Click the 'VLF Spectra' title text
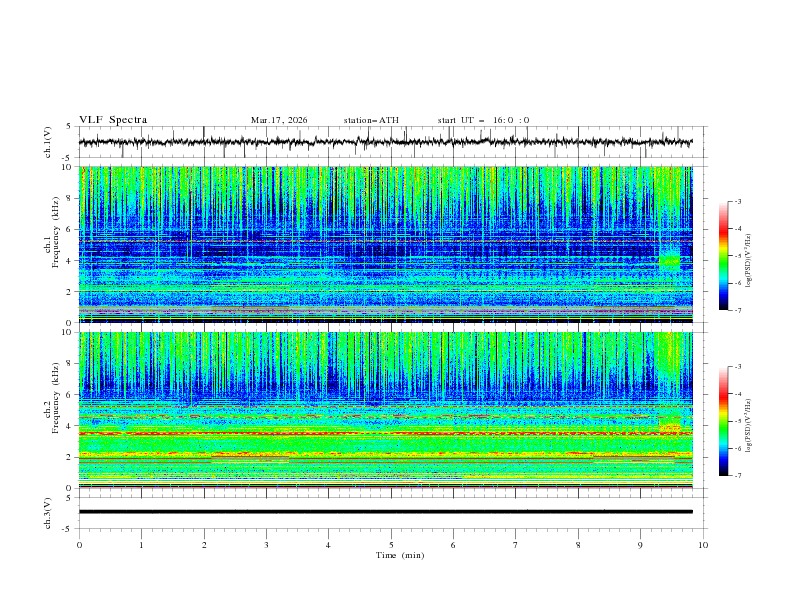Viewport: 792px width, 612px height. coord(113,120)
